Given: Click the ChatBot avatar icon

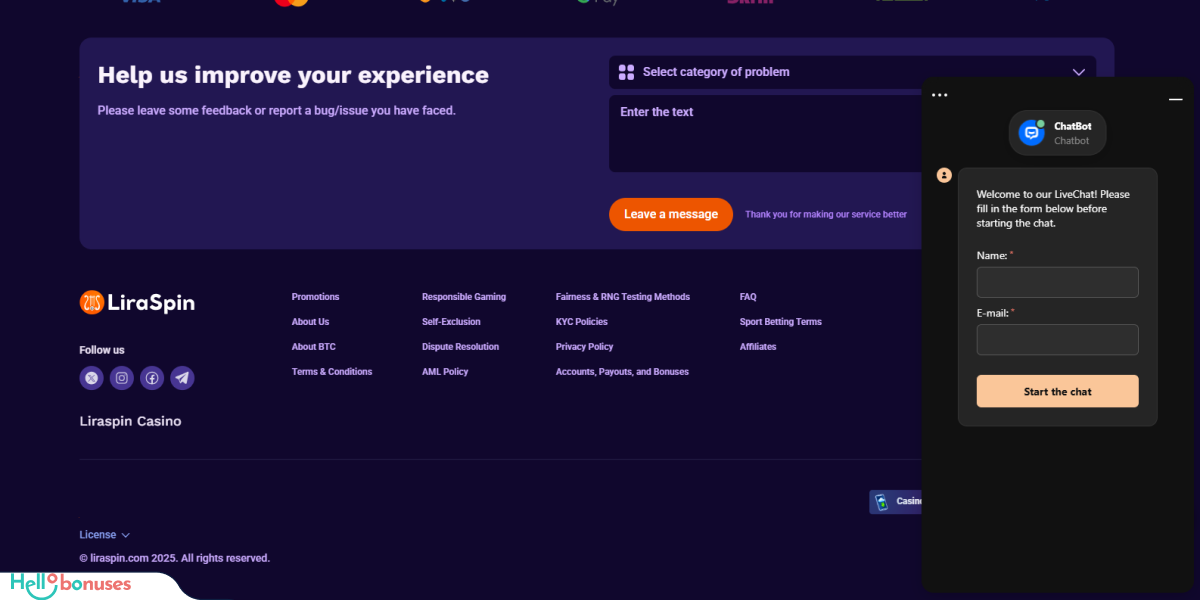Looking at the screenshot, I should (1032, 132).
